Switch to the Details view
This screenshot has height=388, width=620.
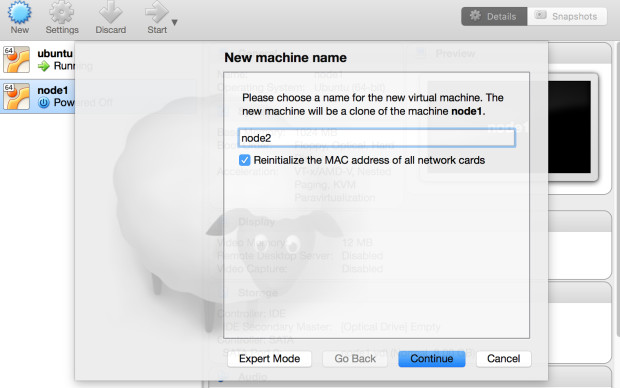(494, 17)
